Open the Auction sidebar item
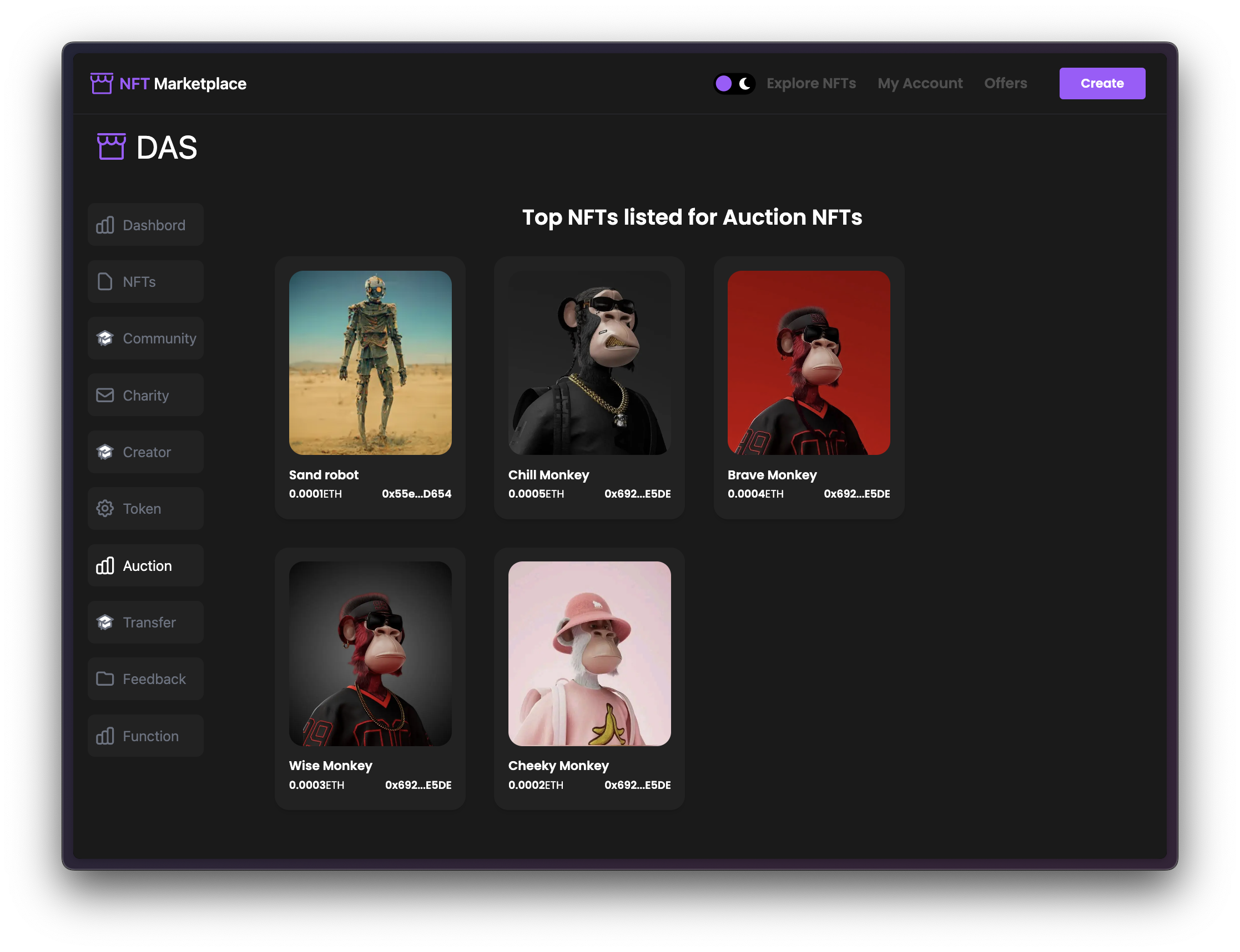The image size is (1240, 952). 146,565
